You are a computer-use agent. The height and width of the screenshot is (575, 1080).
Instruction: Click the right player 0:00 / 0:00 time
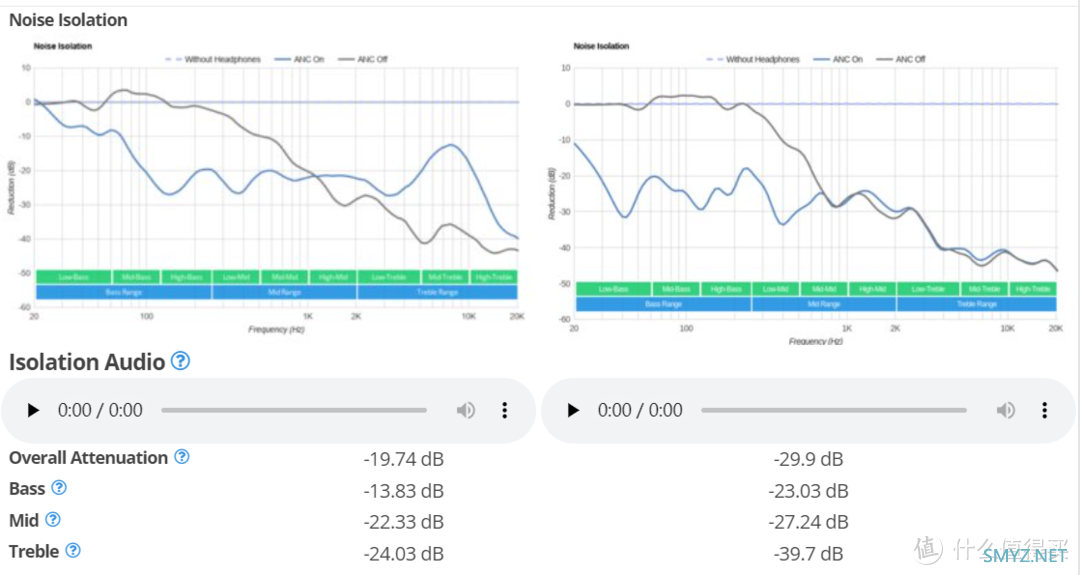coord(640,410)
